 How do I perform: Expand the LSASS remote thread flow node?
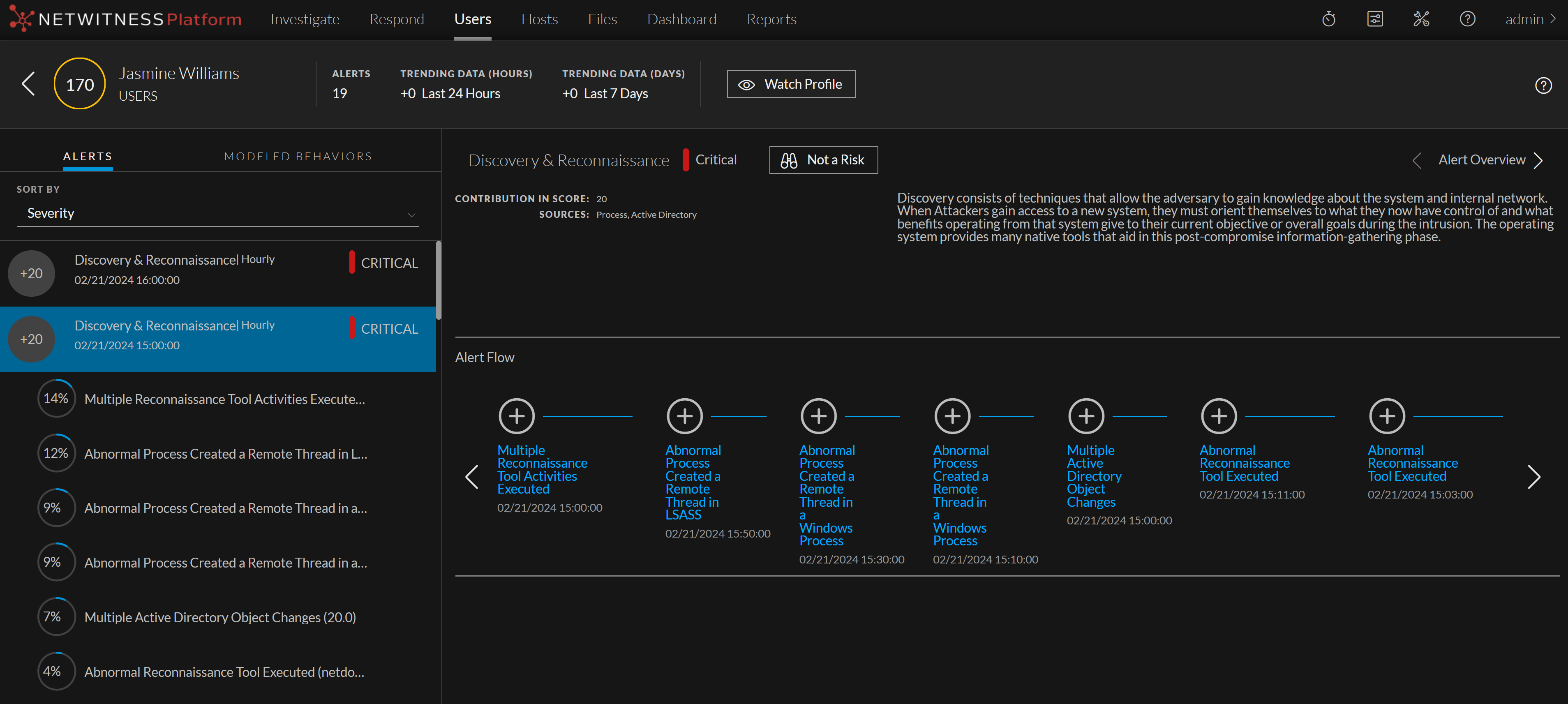coord(685,416)
